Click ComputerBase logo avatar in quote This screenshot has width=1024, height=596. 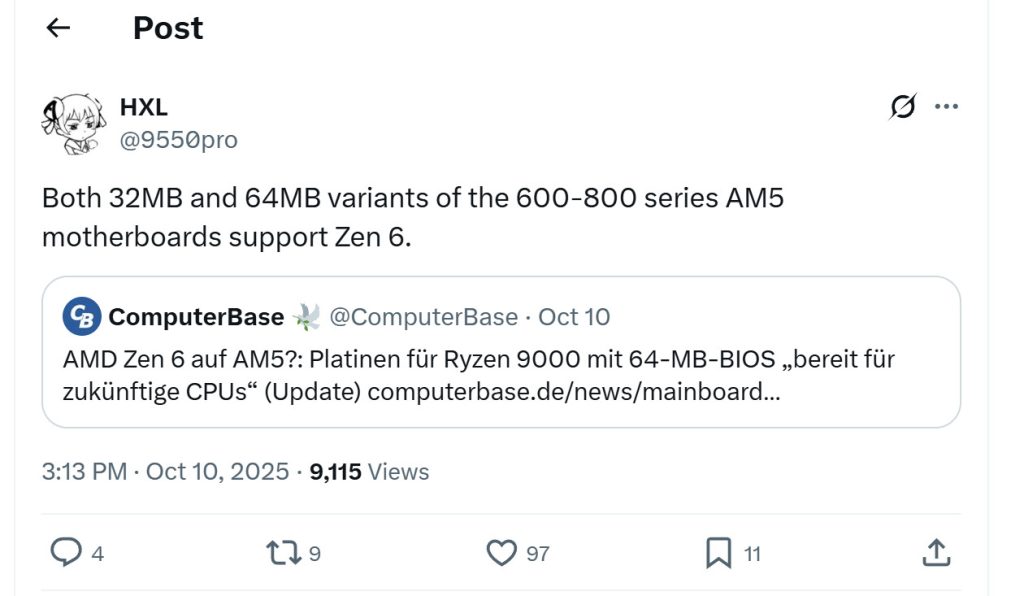[x=81, y=317]
